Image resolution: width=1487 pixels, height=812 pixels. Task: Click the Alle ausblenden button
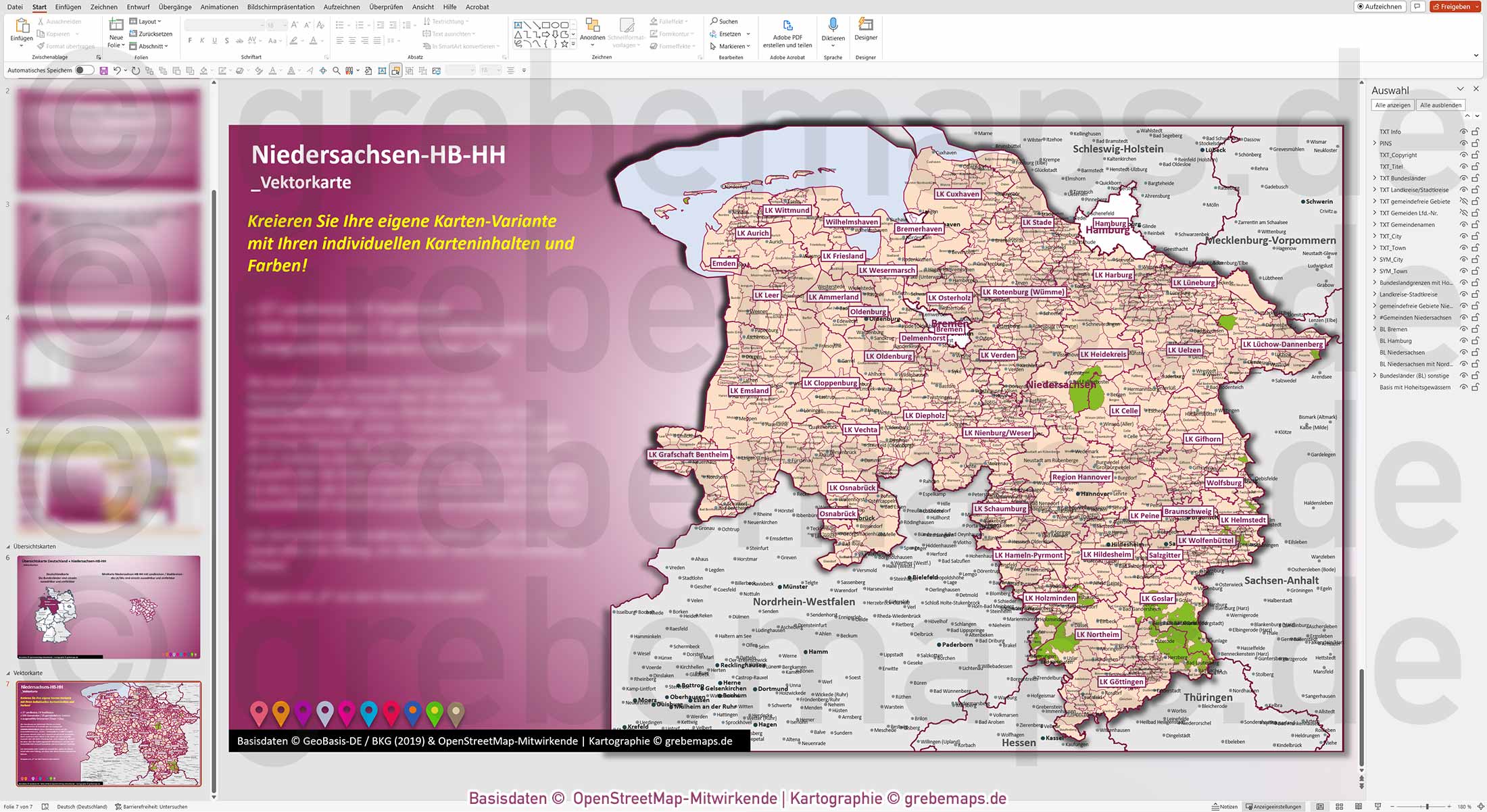pos(1440,105)
